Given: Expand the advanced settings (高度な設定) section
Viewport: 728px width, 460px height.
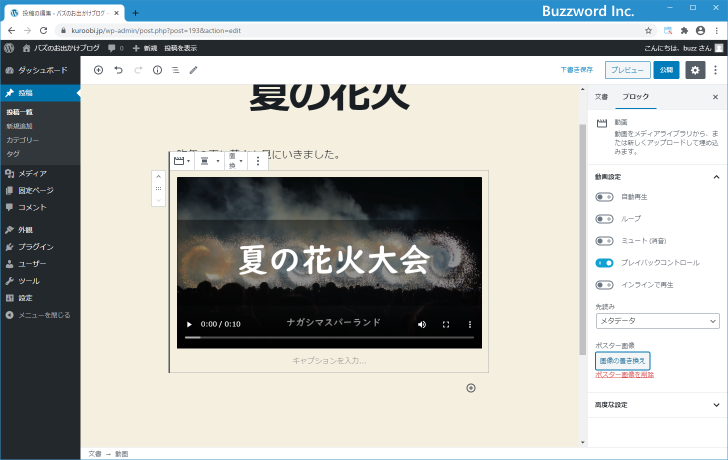Looking at the screenshot, I should (657, 405).
